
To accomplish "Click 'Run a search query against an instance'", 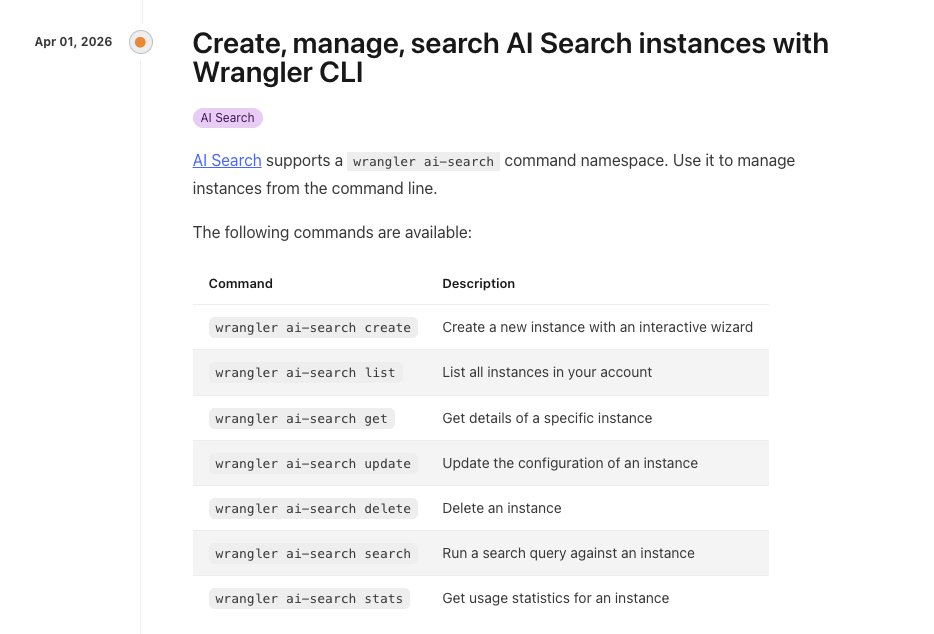I will coord(568,553).
